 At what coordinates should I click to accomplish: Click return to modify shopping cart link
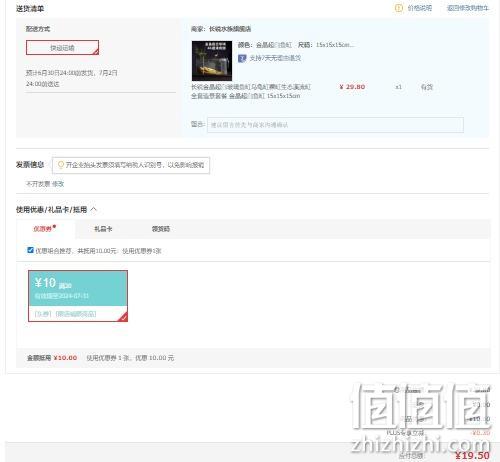coord(468,8)
